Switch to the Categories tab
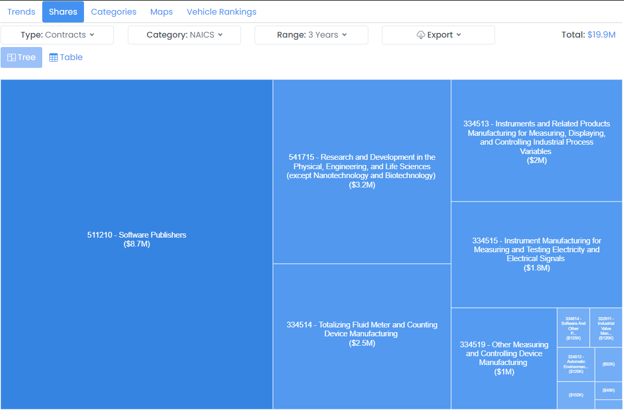 [x=113, y=12]
